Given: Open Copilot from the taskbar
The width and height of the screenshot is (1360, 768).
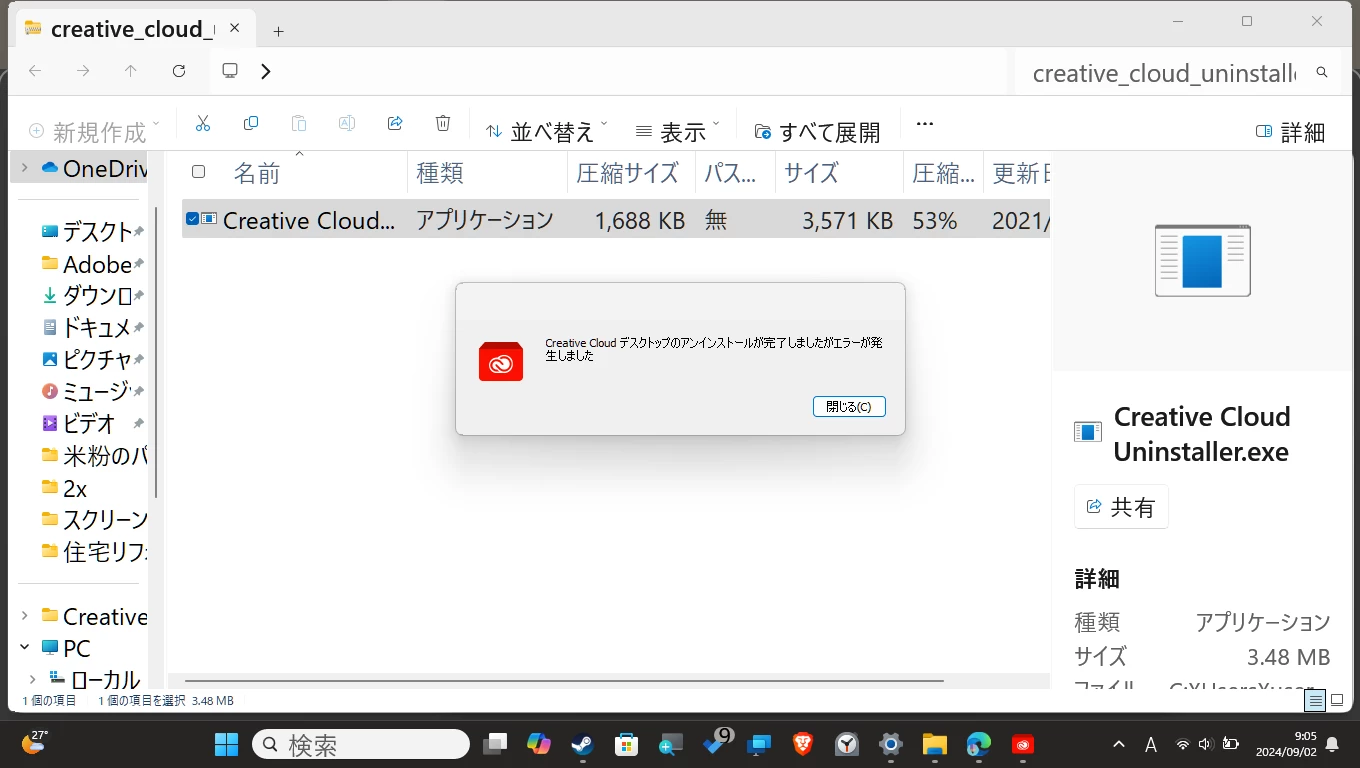Looking at the screenshot, I should [x=539, y=744].
